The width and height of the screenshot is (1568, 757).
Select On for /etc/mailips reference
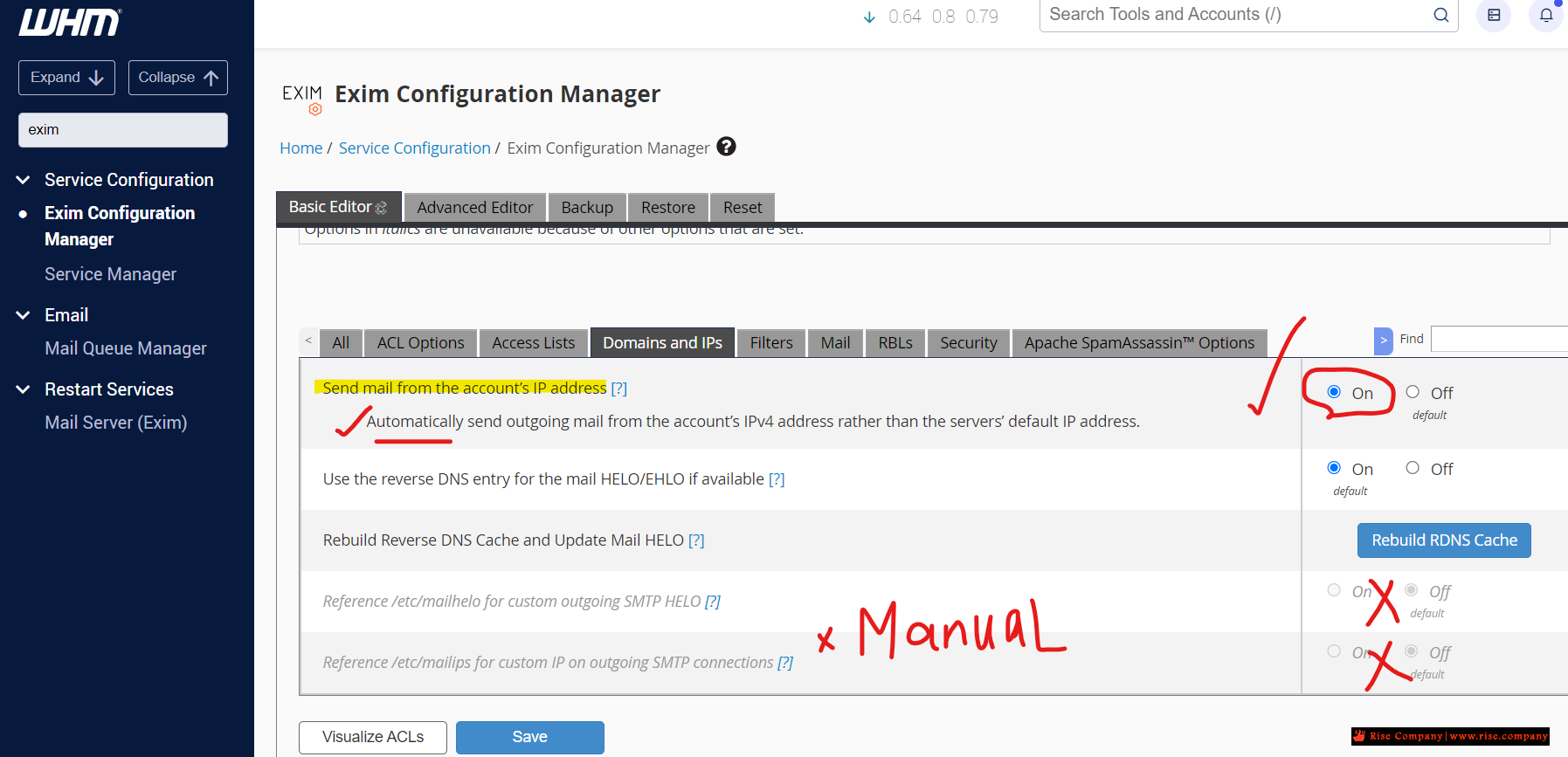pyautogui.click(x=1334, y=651)
